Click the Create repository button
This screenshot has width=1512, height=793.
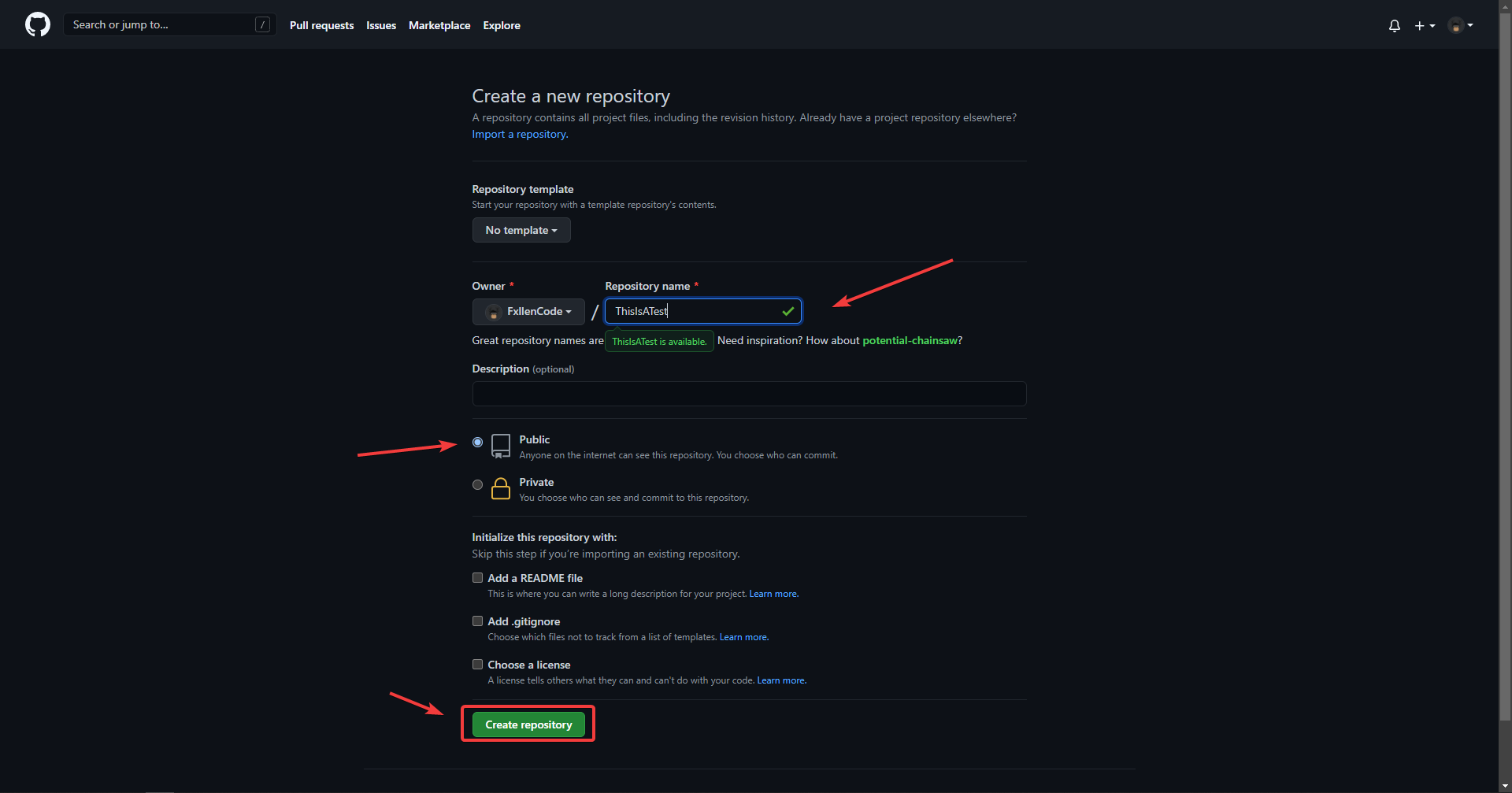point(528,724)
